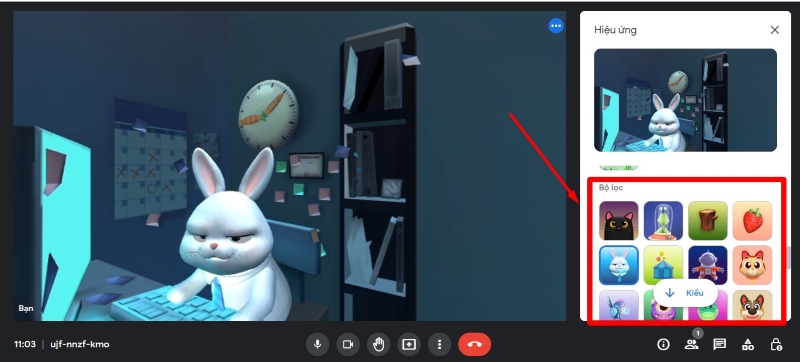Show the people participants list

(x=691, y=345)
